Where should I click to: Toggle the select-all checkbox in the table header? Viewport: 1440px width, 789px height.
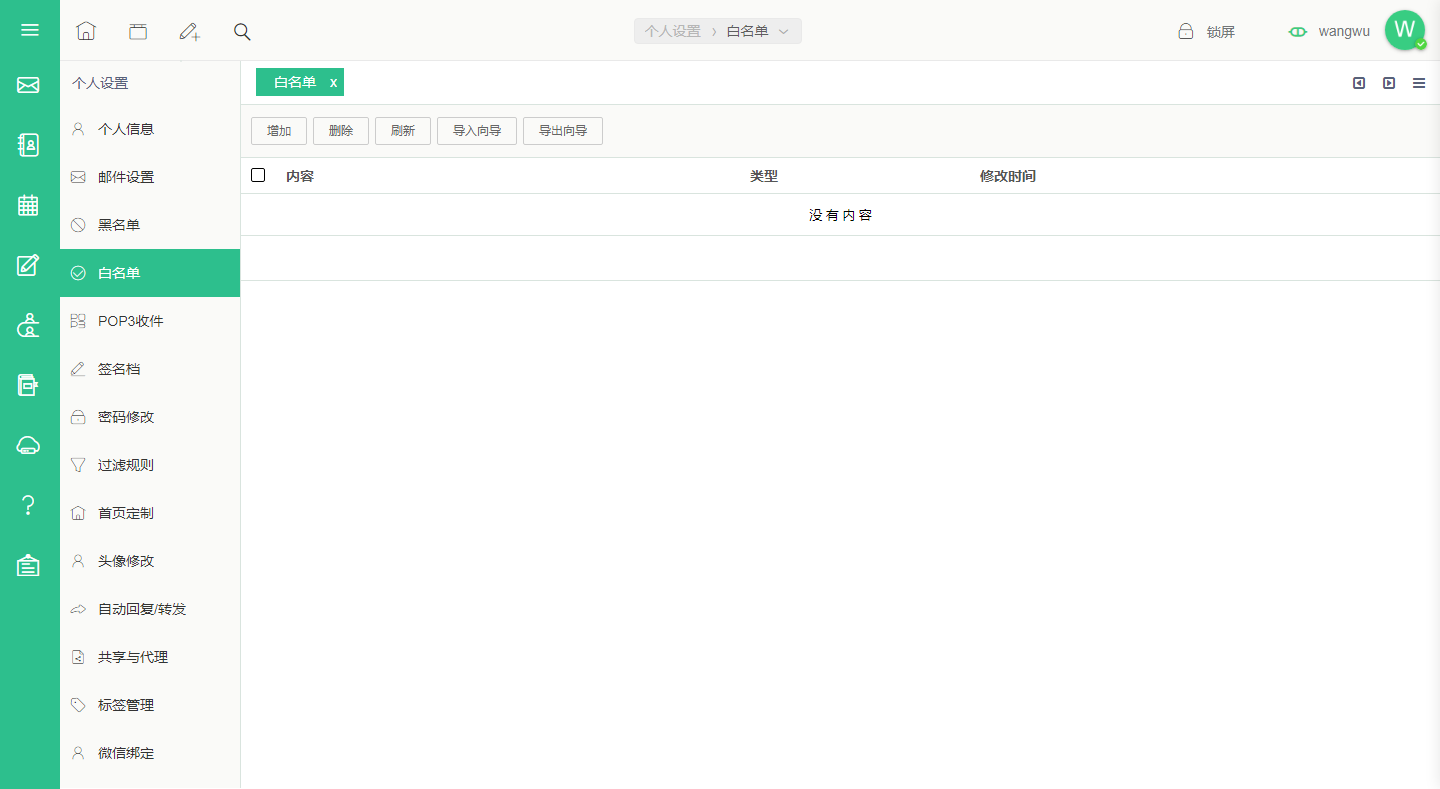click(258, 175)
